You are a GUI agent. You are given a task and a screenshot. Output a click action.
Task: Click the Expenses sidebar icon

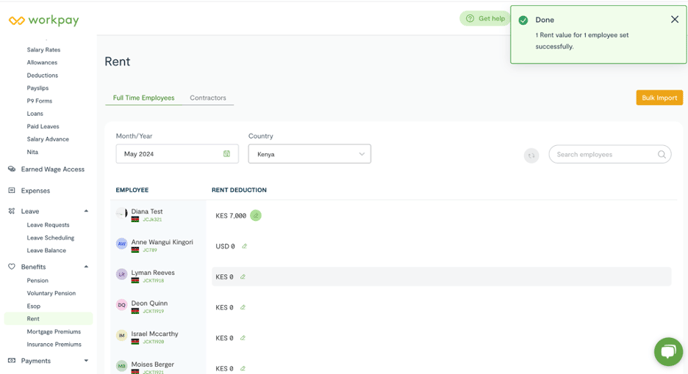pos(12,190)
